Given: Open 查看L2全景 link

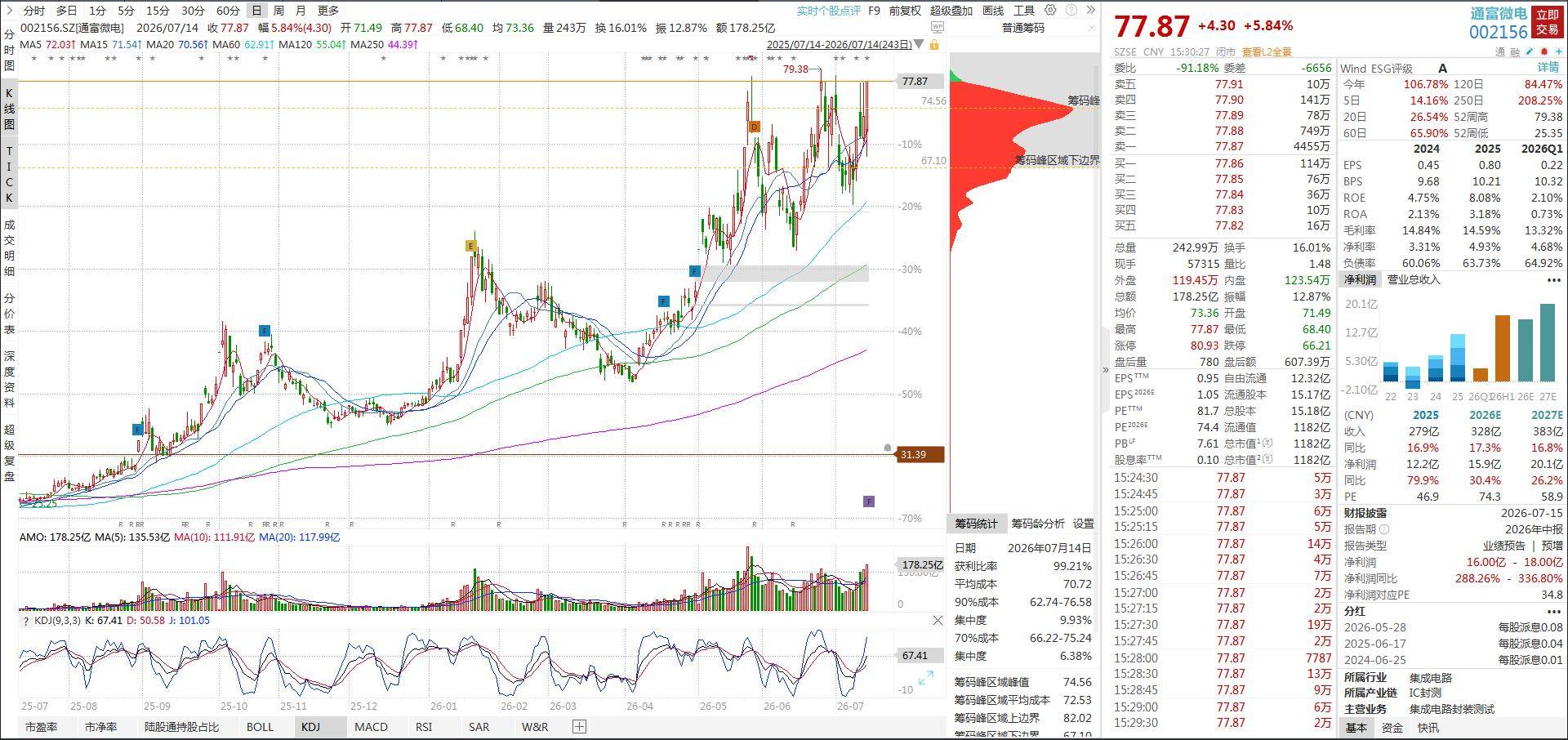Looking at the screenshot, I should [x=1267, y=51].
